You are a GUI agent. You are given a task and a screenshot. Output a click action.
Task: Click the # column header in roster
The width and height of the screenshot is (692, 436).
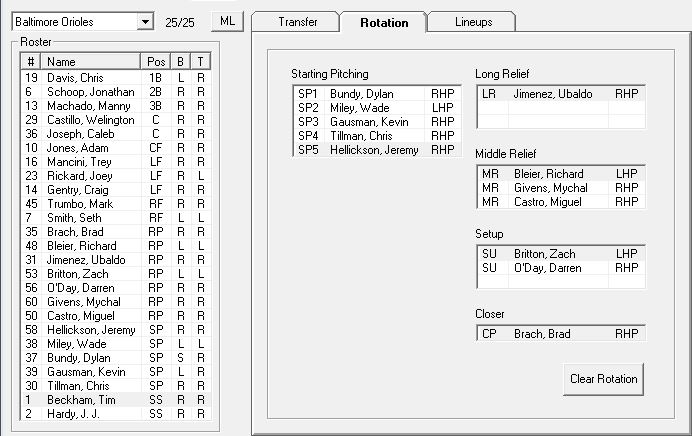click(x=31, y=62)
